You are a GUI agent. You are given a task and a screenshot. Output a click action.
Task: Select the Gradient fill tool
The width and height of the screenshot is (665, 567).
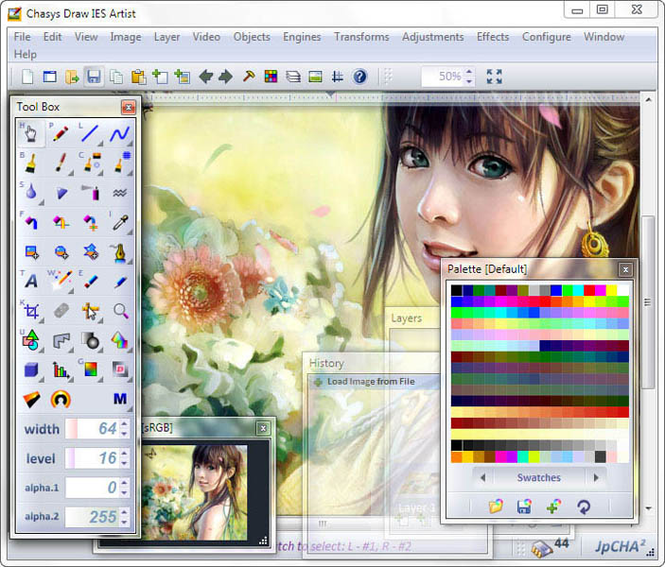(90, 370)
